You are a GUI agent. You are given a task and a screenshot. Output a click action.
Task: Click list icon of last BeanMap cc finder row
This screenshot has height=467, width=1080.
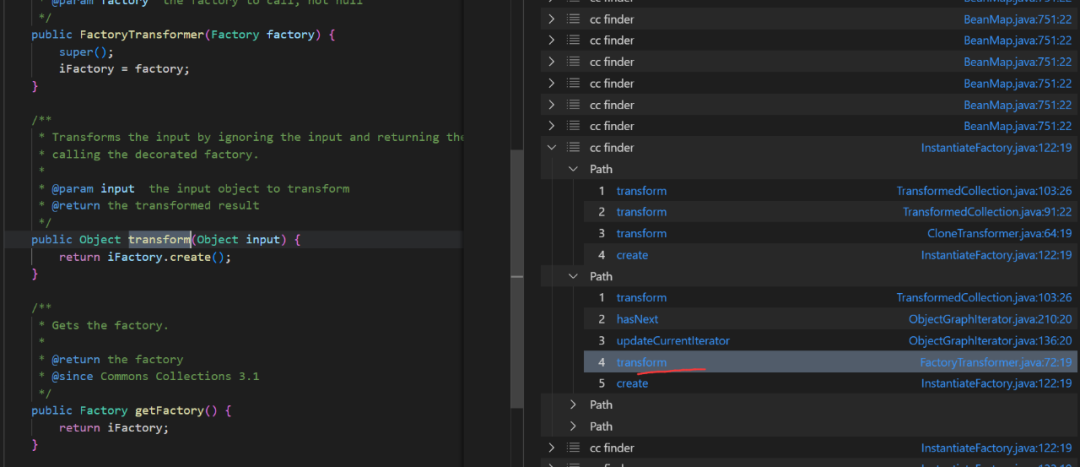573,126
